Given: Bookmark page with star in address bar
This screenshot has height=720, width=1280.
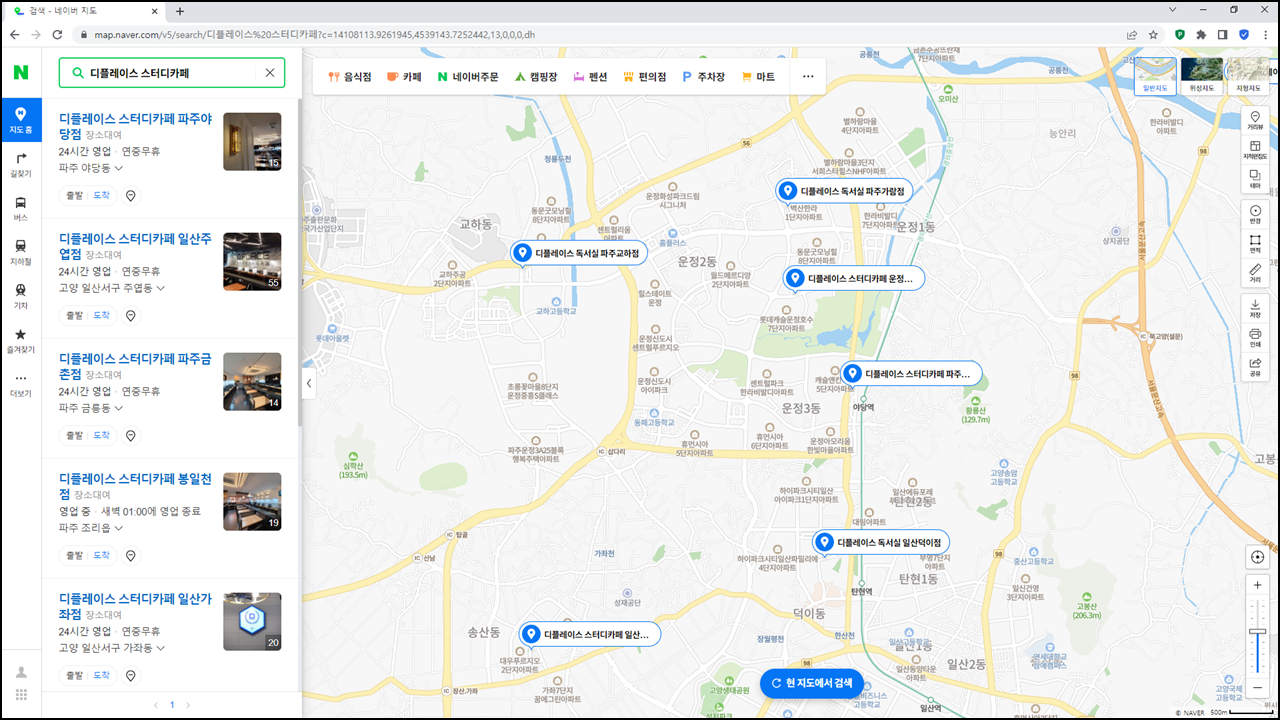Looking at the screenshot, I should pos(1153,34).
